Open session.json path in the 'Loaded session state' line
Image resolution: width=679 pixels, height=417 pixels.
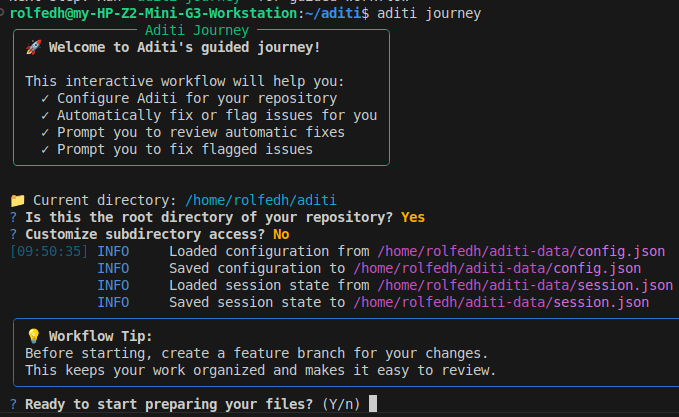click(x=525, y=285)
